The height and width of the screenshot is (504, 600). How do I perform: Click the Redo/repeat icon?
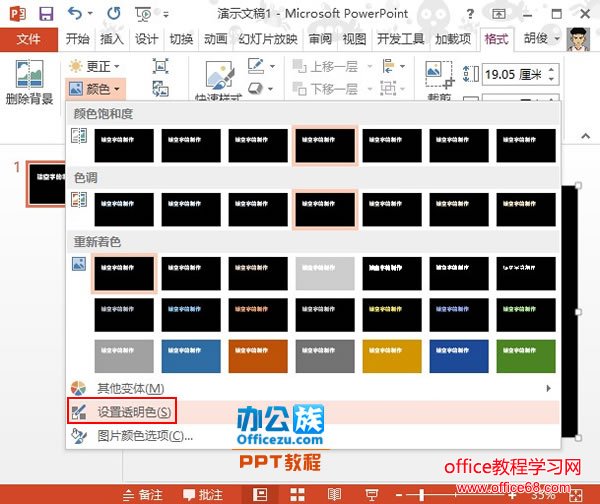click(x=113, y=14)
